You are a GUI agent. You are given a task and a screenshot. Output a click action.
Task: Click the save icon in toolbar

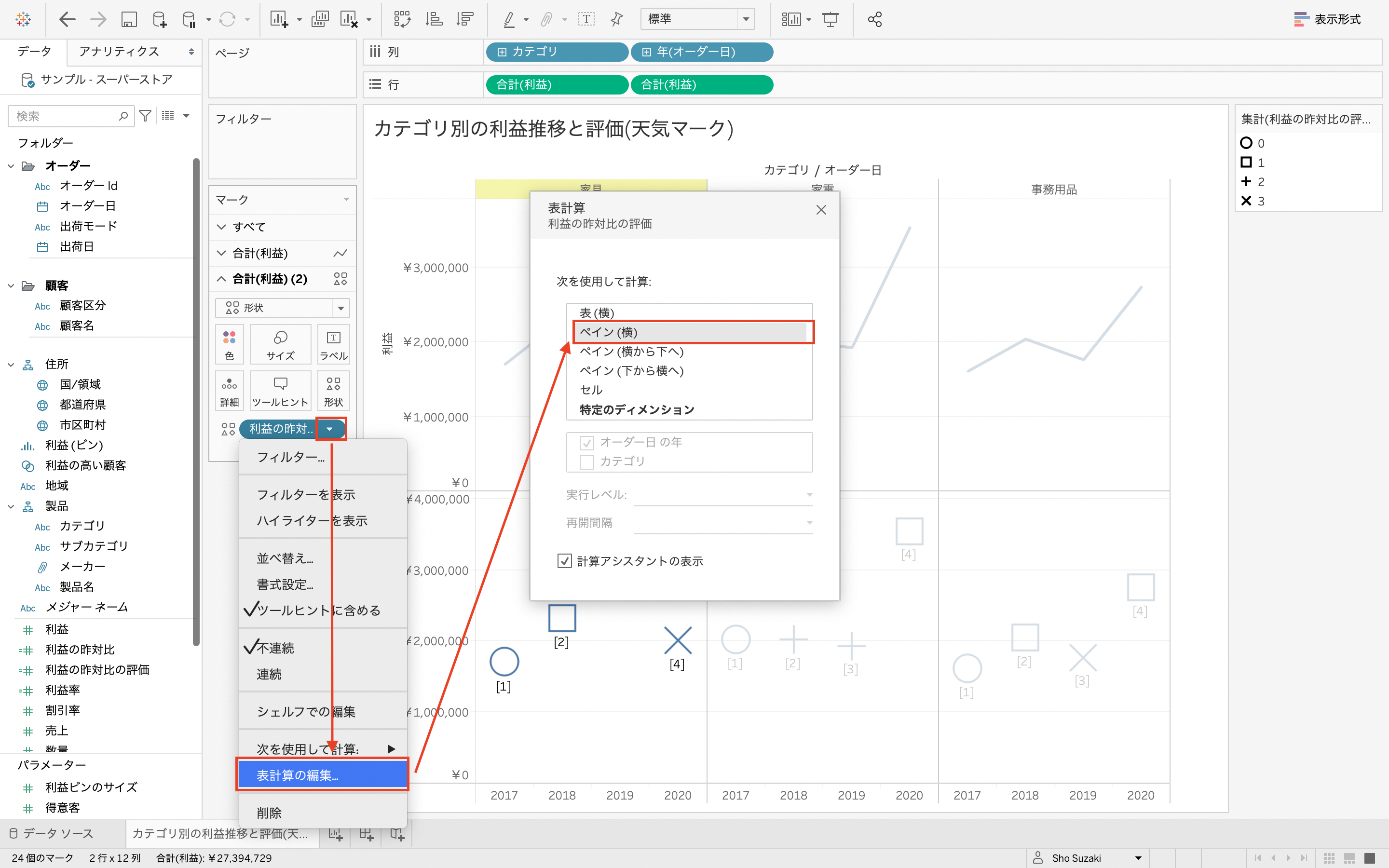pyautogui.click(x=129, y=19)
